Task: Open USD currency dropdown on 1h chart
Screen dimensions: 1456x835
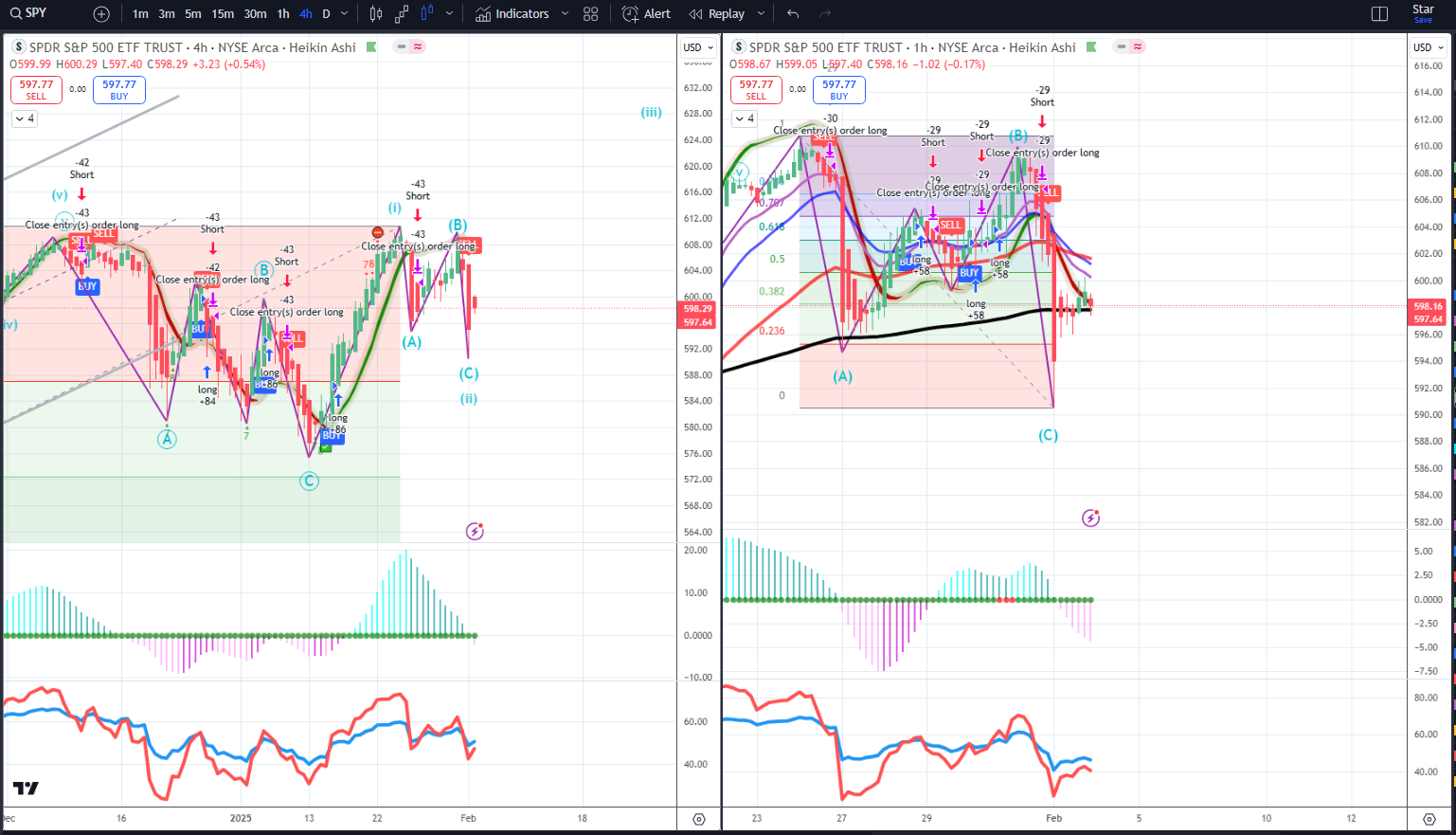Action: tap(1429, 47)
